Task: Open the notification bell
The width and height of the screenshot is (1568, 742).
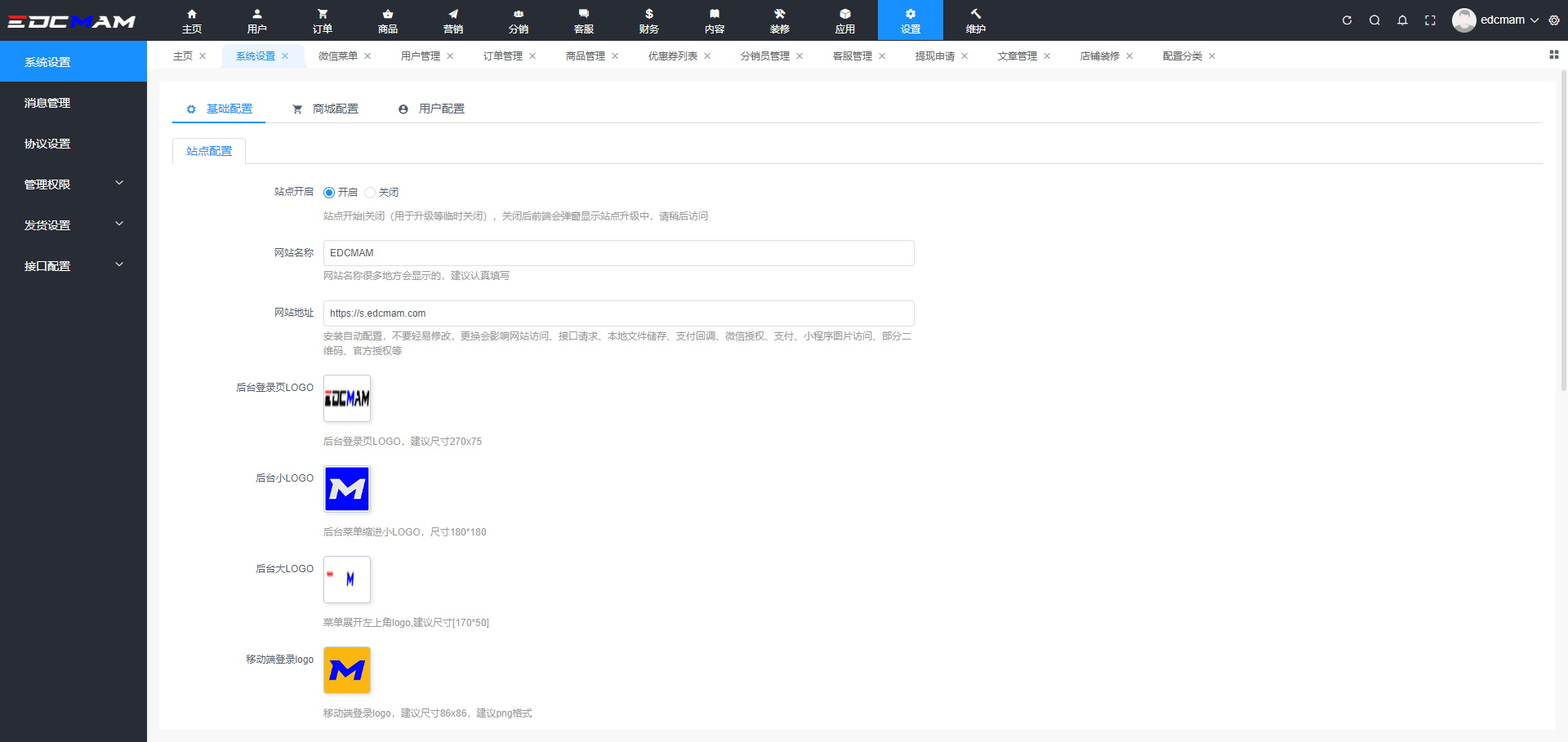Action: coord(1402,20)
